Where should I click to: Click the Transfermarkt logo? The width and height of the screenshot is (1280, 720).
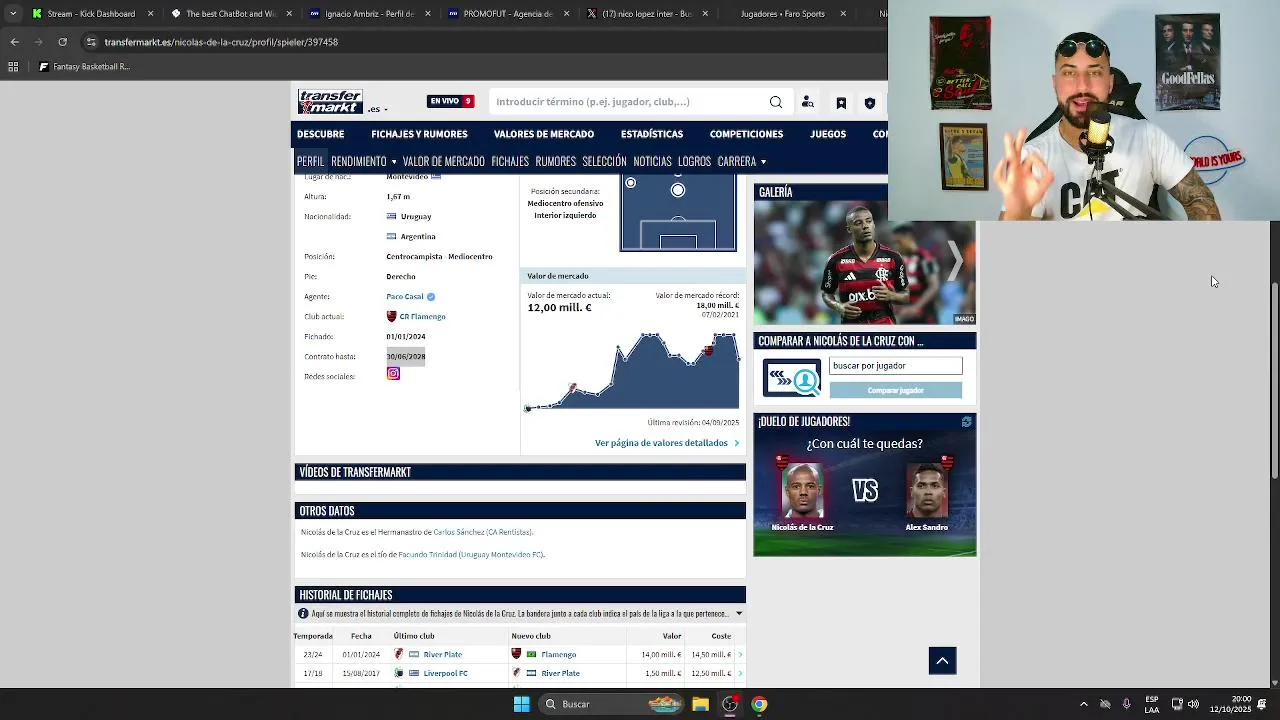330,101
